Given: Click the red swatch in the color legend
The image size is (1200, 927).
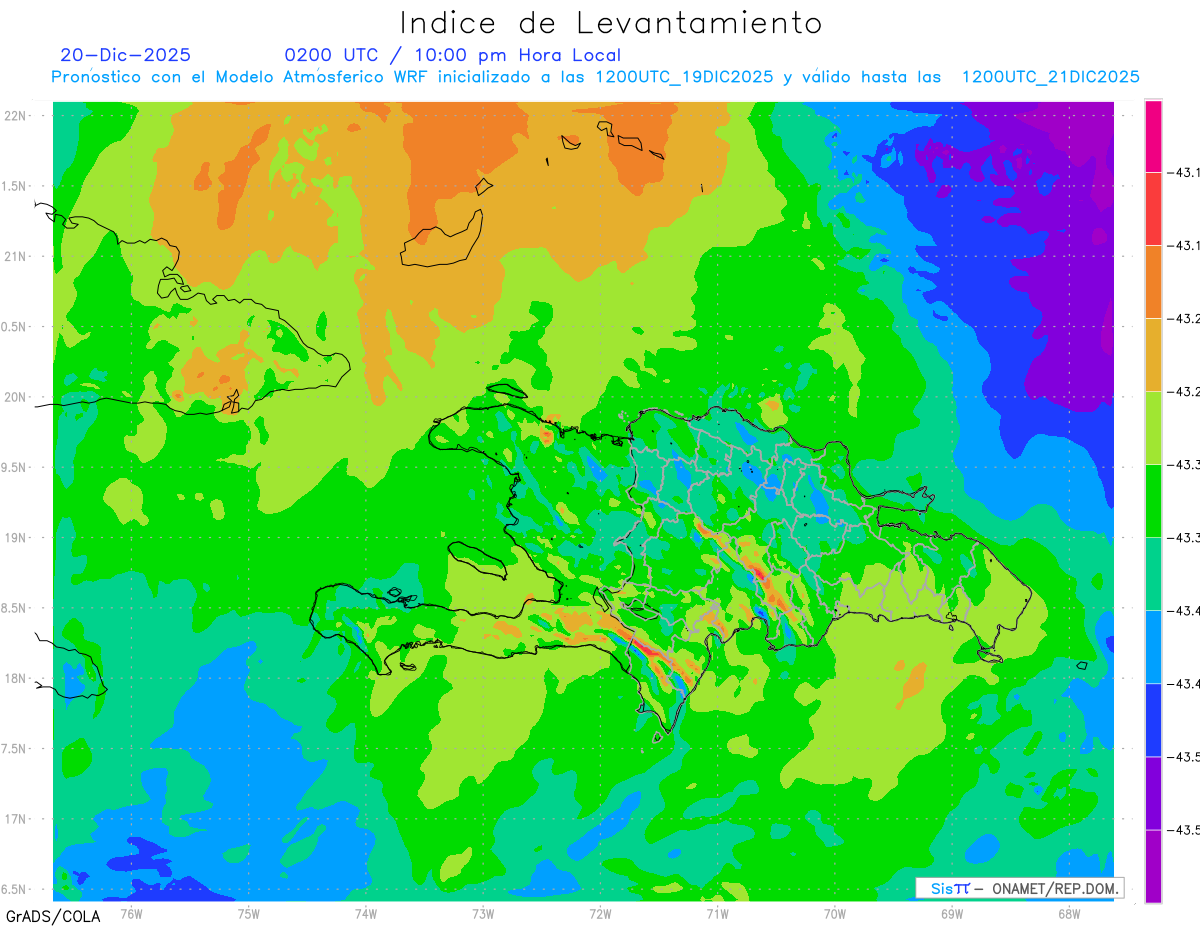Looking at the screenshot, I should [x=1153, y=208].
